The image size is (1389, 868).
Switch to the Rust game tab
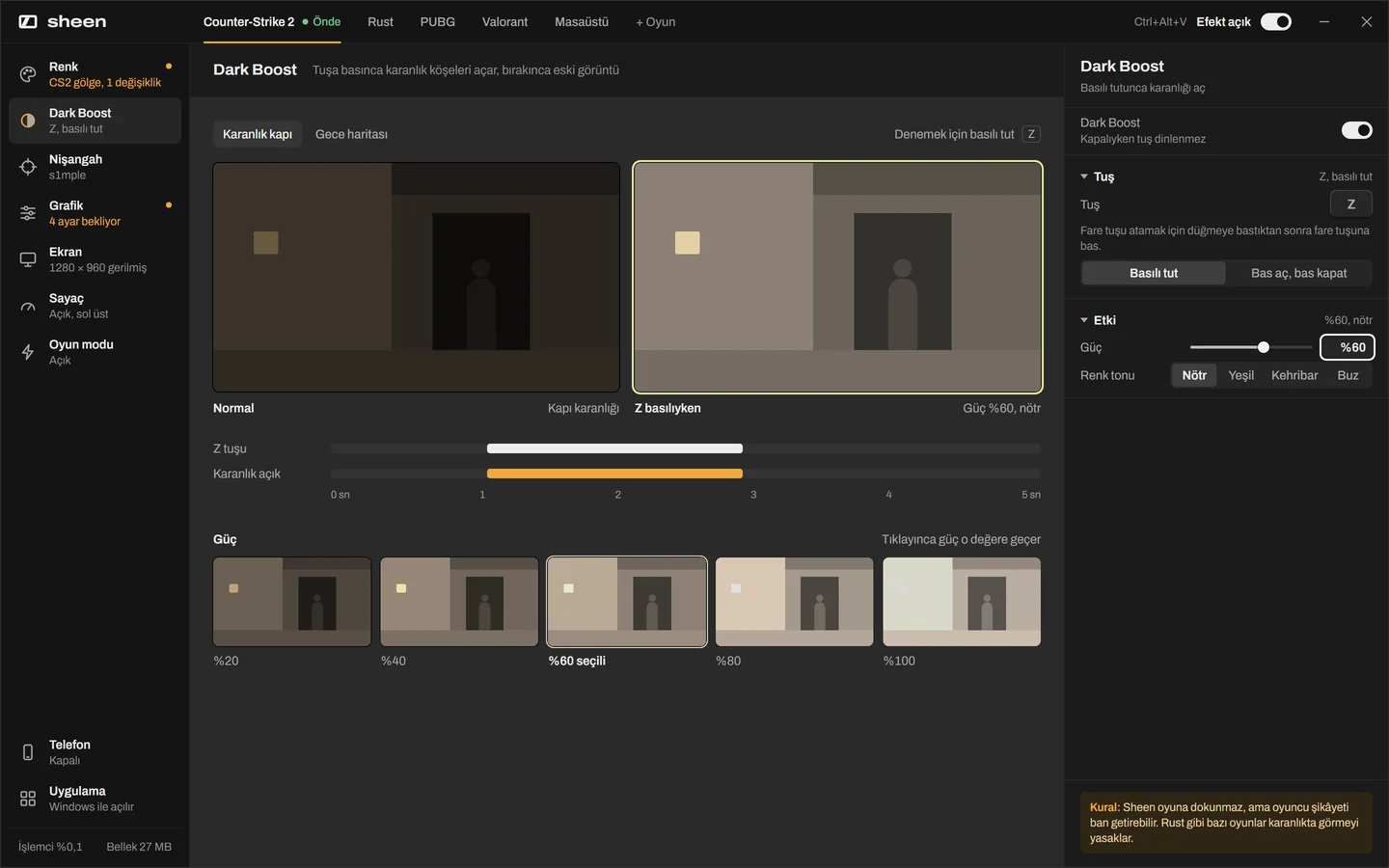pyautogui.click(x=380, y=21)
